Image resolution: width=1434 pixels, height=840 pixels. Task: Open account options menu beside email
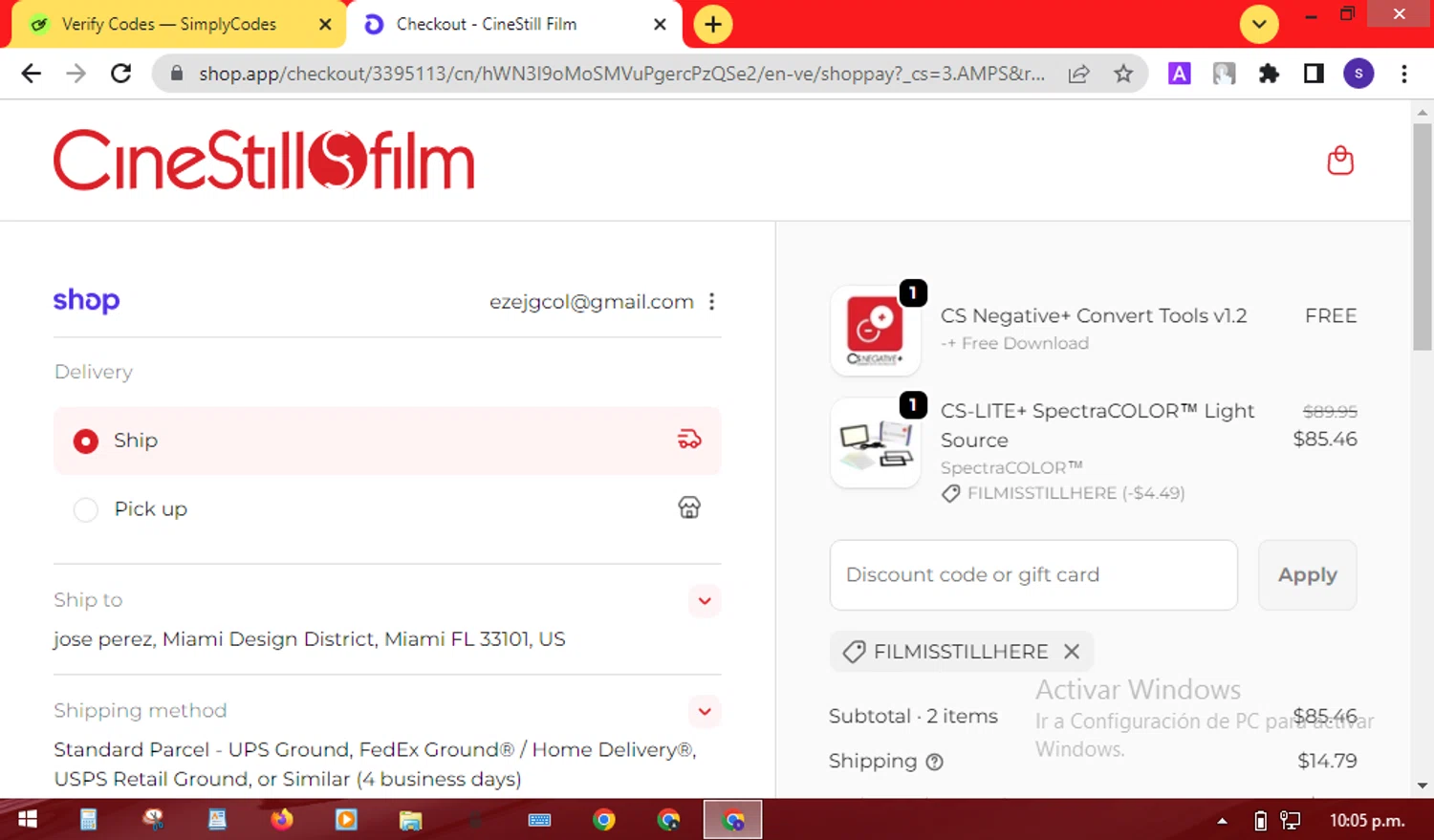(711, 302)
